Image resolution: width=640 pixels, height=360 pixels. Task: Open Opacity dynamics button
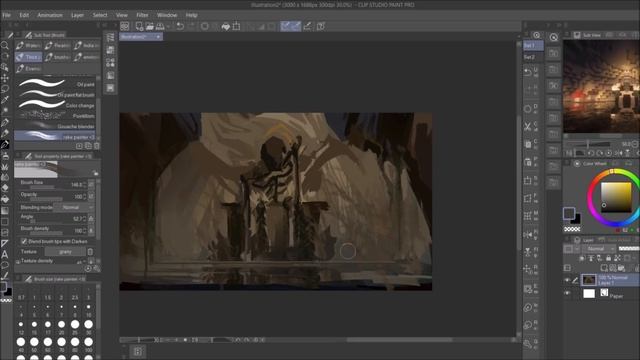point(91,196)
